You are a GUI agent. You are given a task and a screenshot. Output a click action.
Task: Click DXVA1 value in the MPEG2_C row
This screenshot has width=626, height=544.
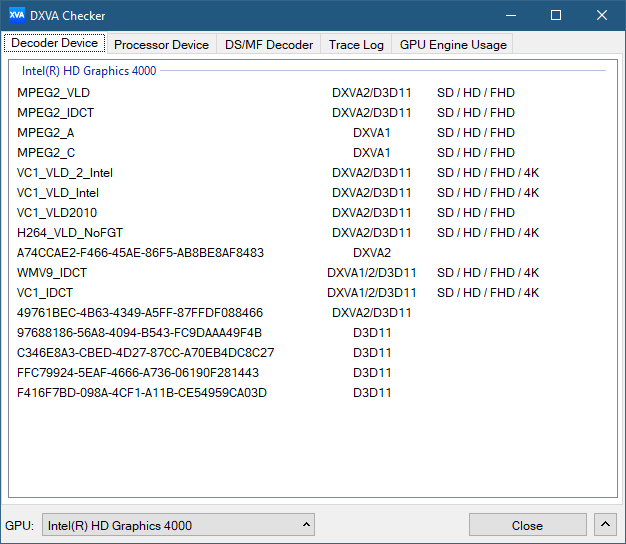point(372,152)
